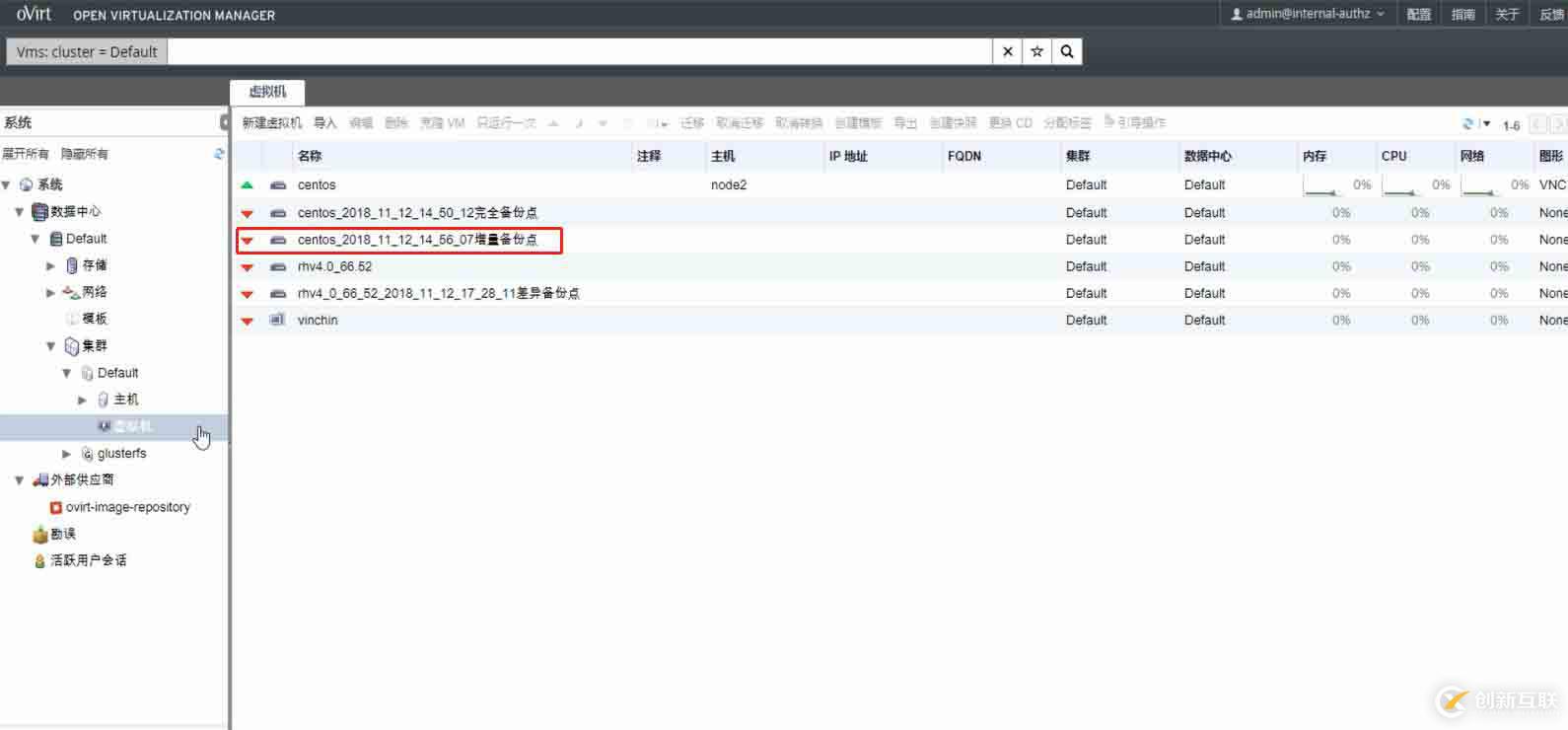Viewport: 1568px width, 730px height.
Task: Select the vinchin VM name
Action: 318,320
